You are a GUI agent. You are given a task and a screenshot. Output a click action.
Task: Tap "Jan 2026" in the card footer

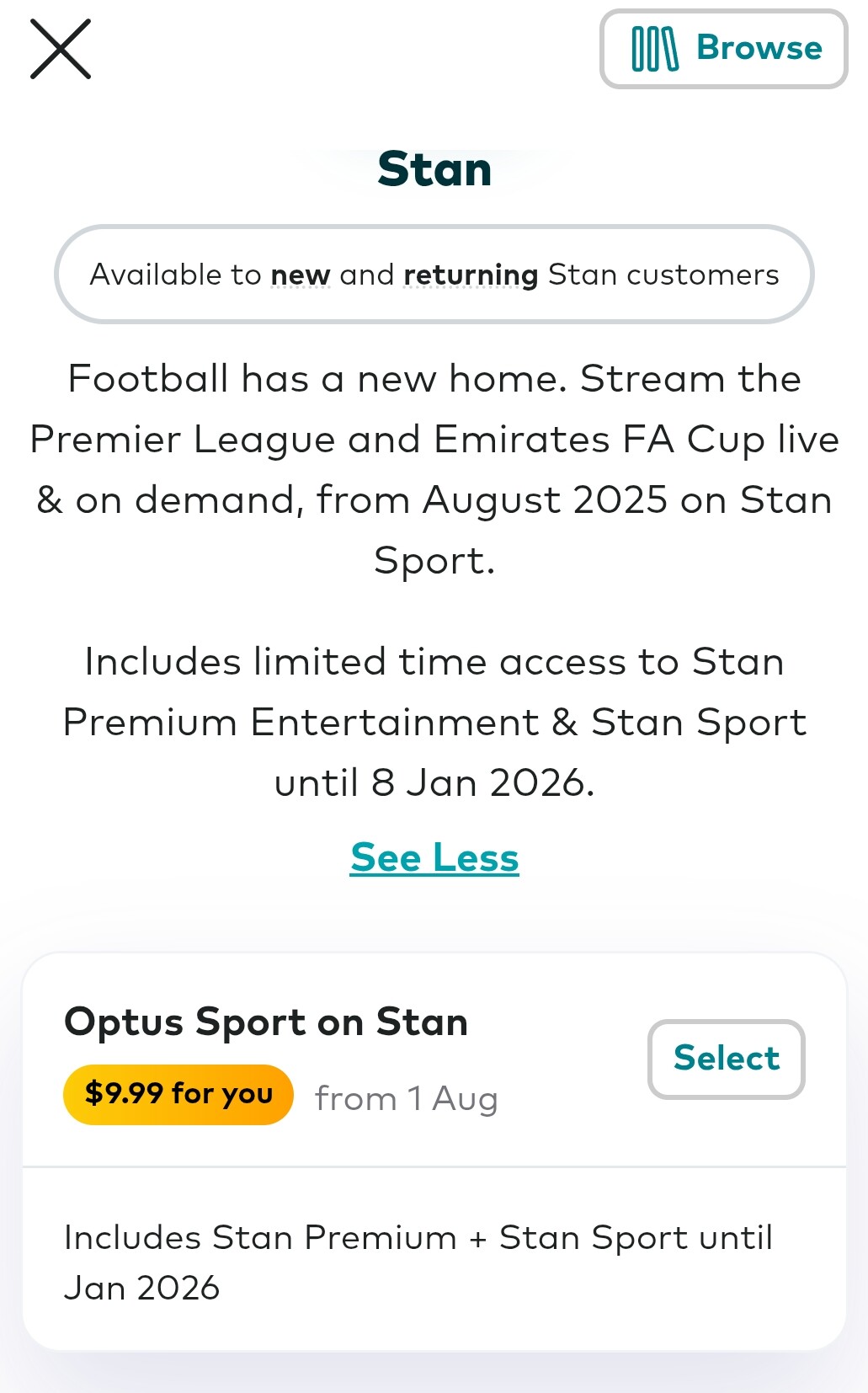click(142, 1289)
